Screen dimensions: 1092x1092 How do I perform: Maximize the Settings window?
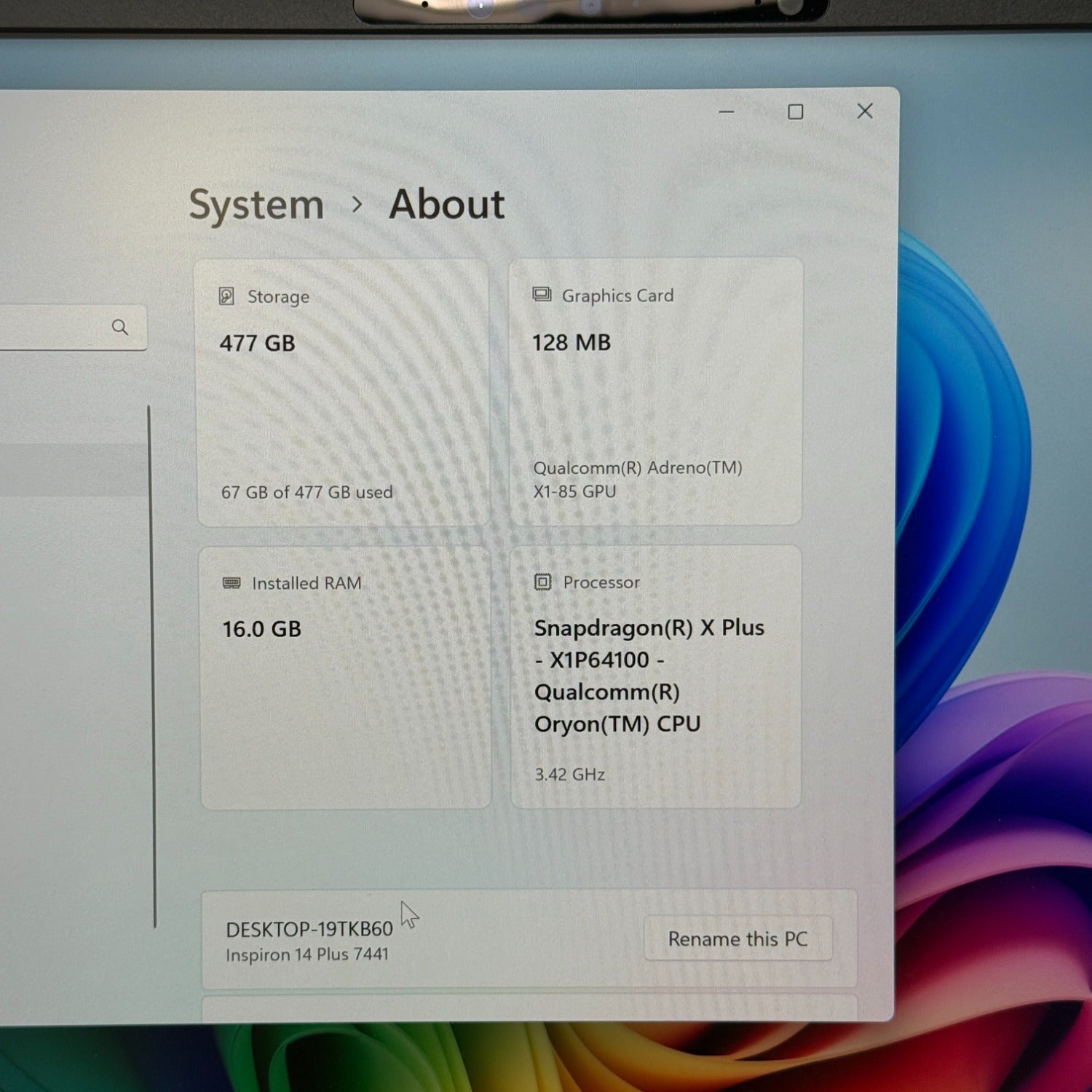click(796, 111)
